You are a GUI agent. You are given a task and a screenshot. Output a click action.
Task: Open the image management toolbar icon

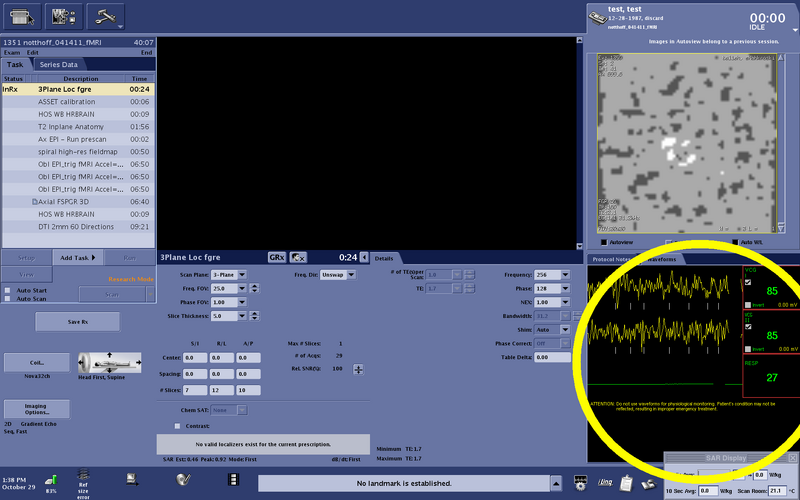click(64, 17)
